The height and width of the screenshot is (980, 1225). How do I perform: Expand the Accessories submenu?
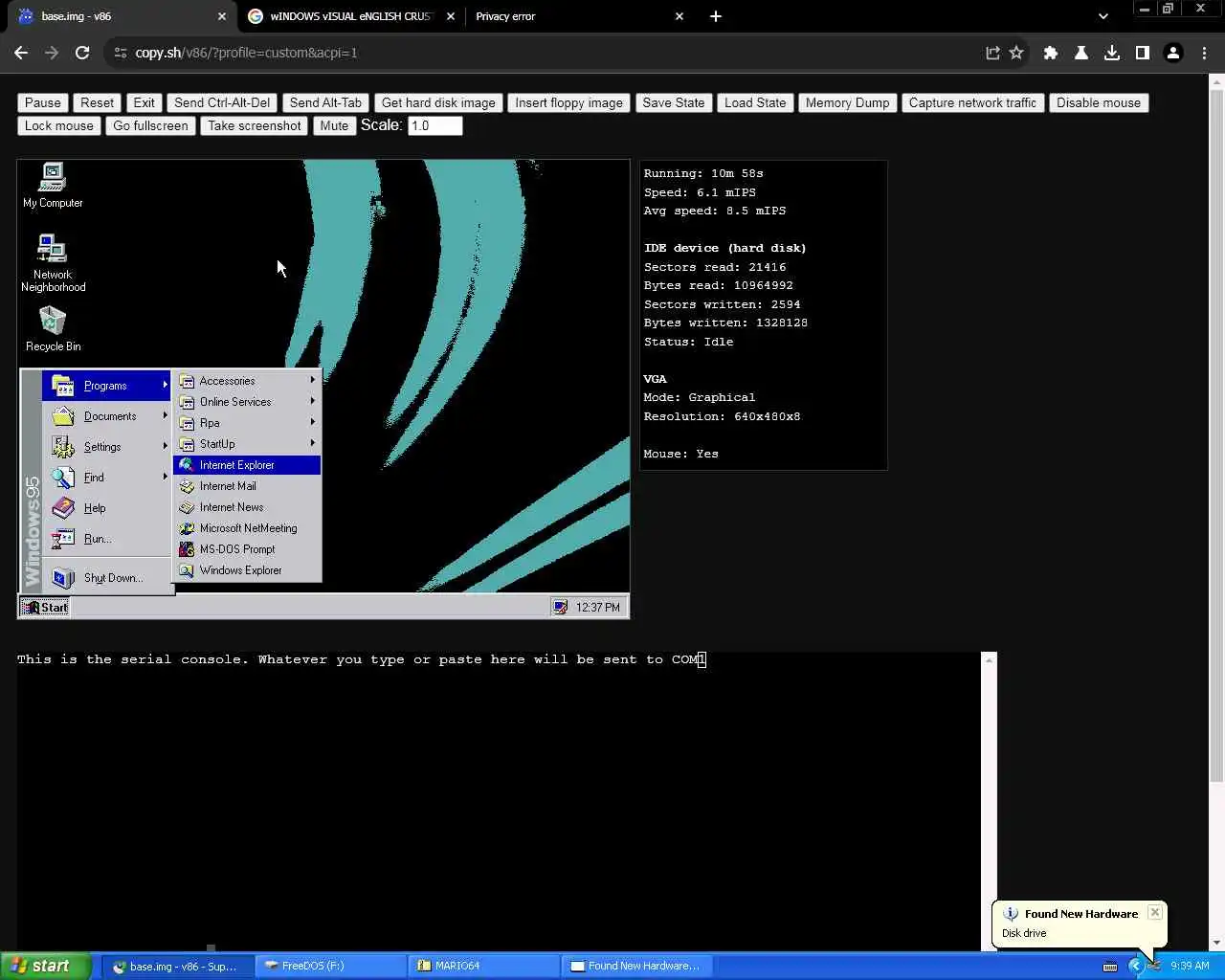click(247, 381)
